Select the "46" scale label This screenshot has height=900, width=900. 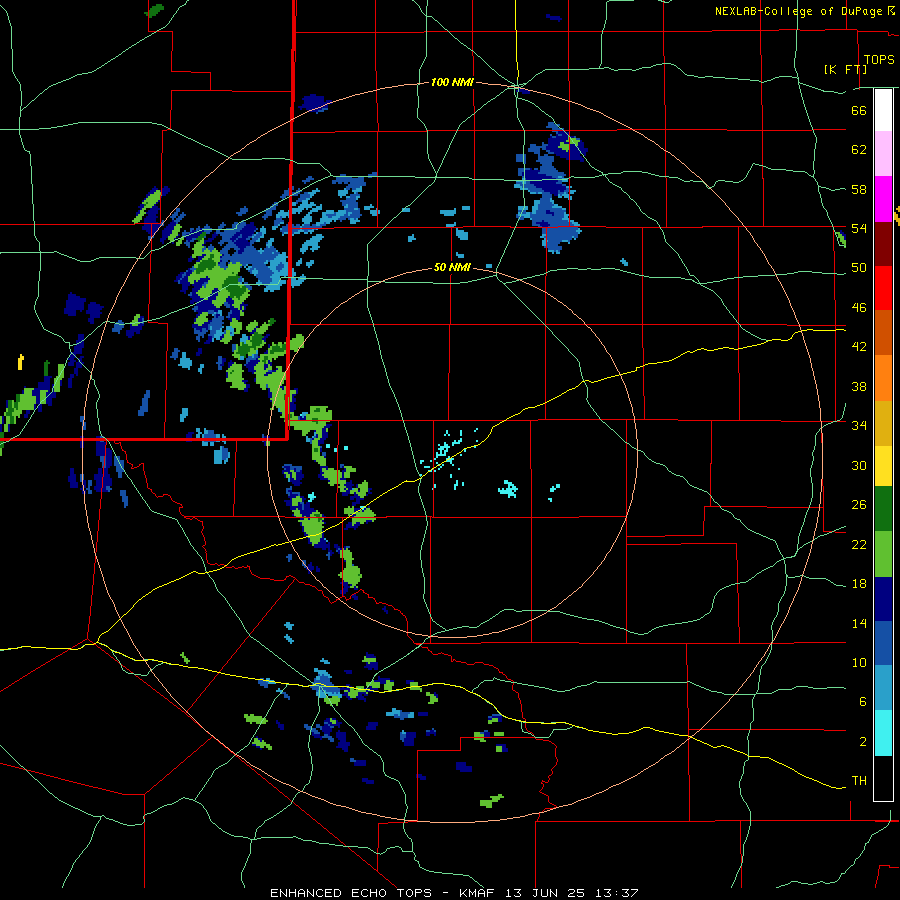tap(859, 308)
